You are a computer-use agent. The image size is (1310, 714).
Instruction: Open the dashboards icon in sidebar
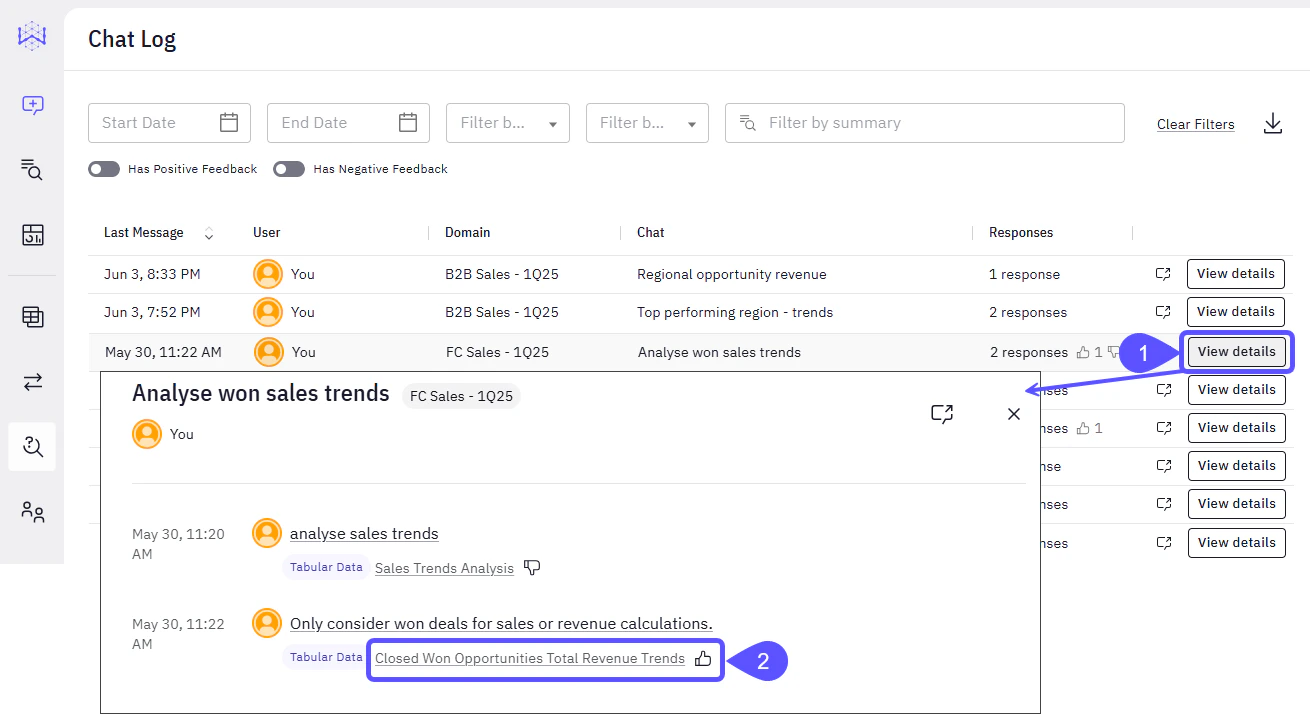point(31,235)
